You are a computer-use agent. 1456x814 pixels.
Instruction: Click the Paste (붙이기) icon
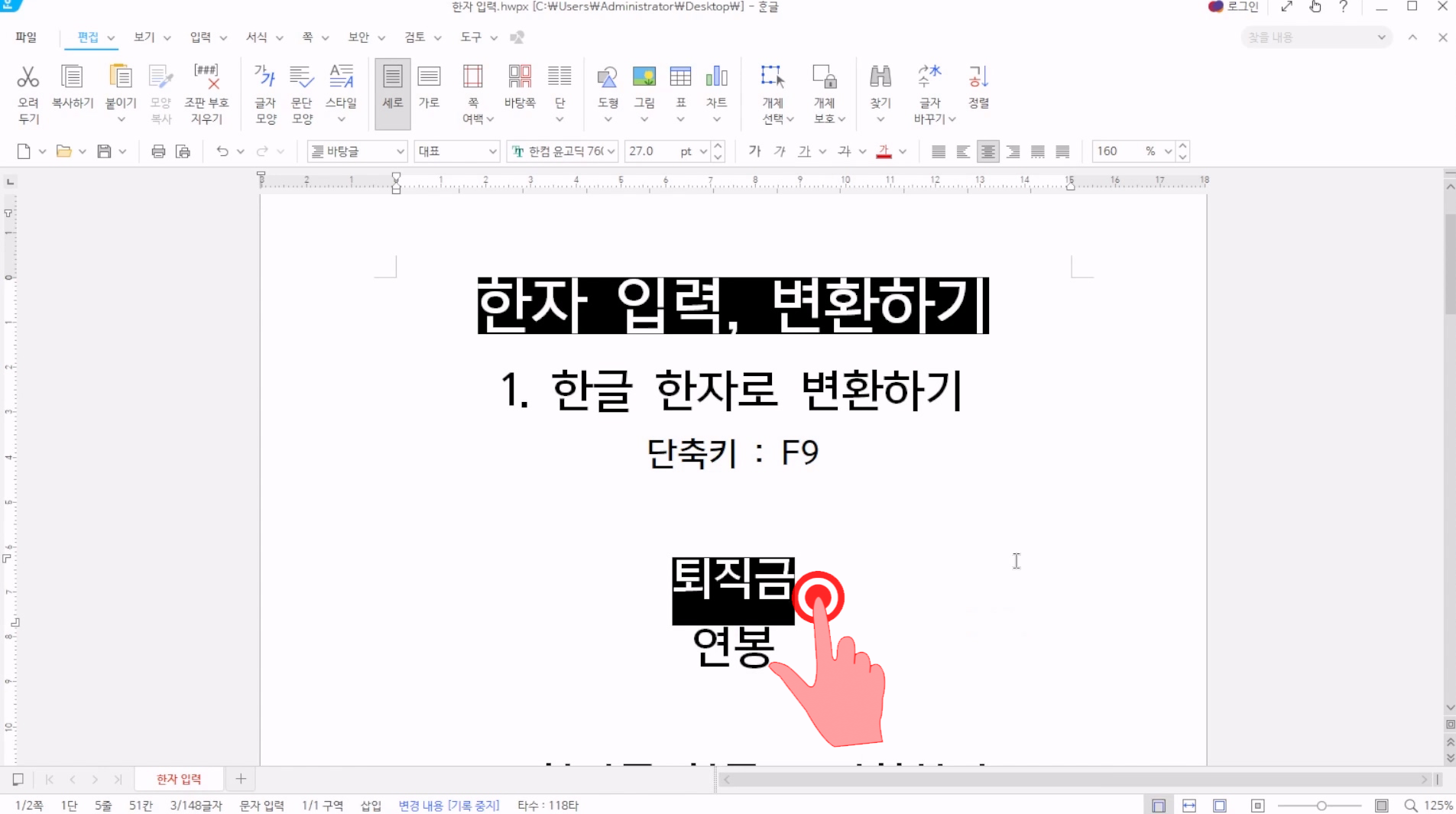tap(121, 77)
